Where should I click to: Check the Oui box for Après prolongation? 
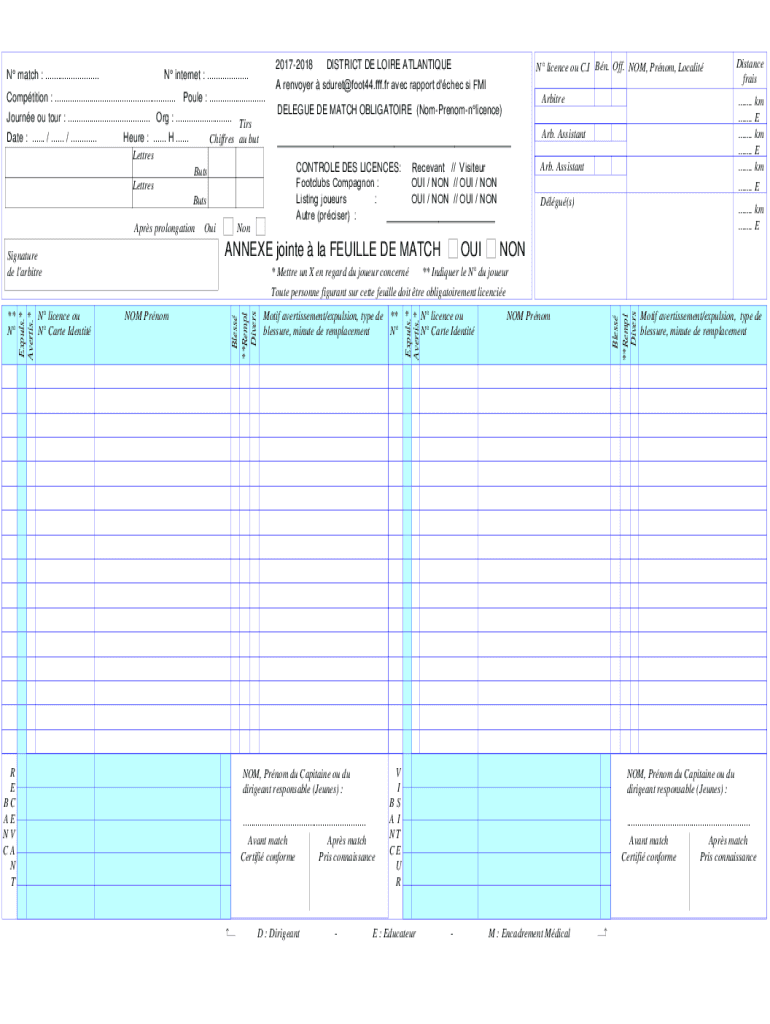pos(227,228)
